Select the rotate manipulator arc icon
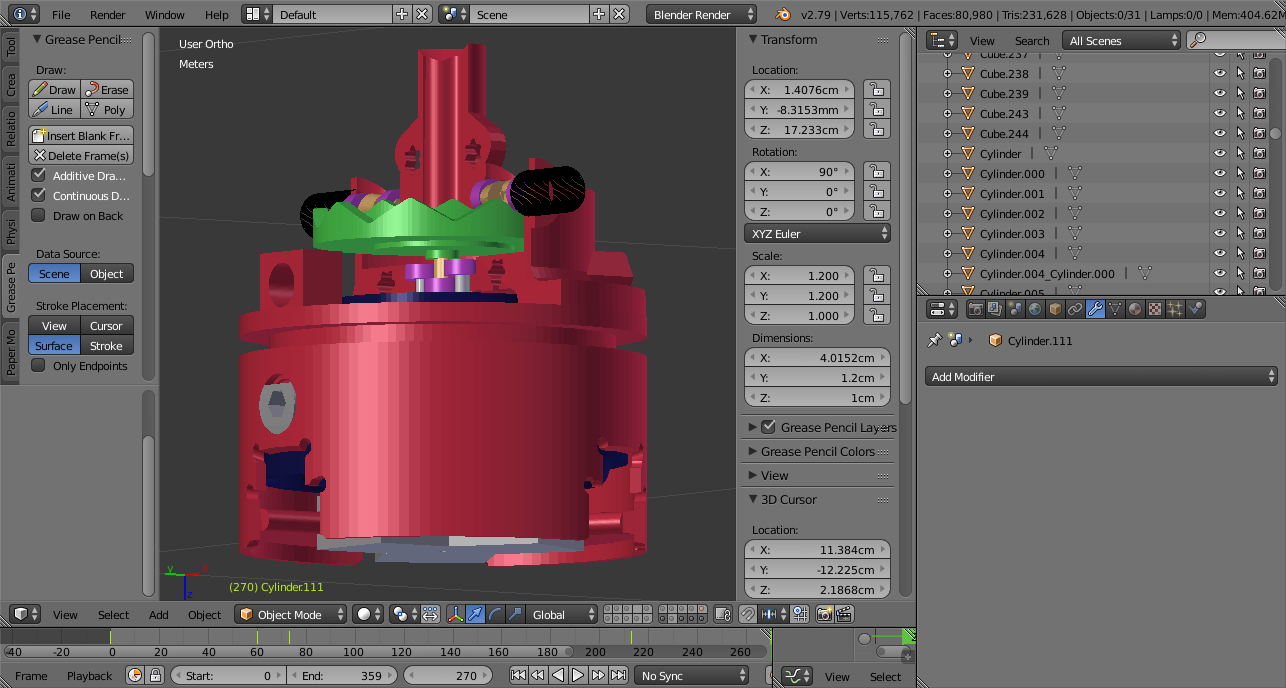The width and height of the screenshot is (1286, 688). (495, 614)
